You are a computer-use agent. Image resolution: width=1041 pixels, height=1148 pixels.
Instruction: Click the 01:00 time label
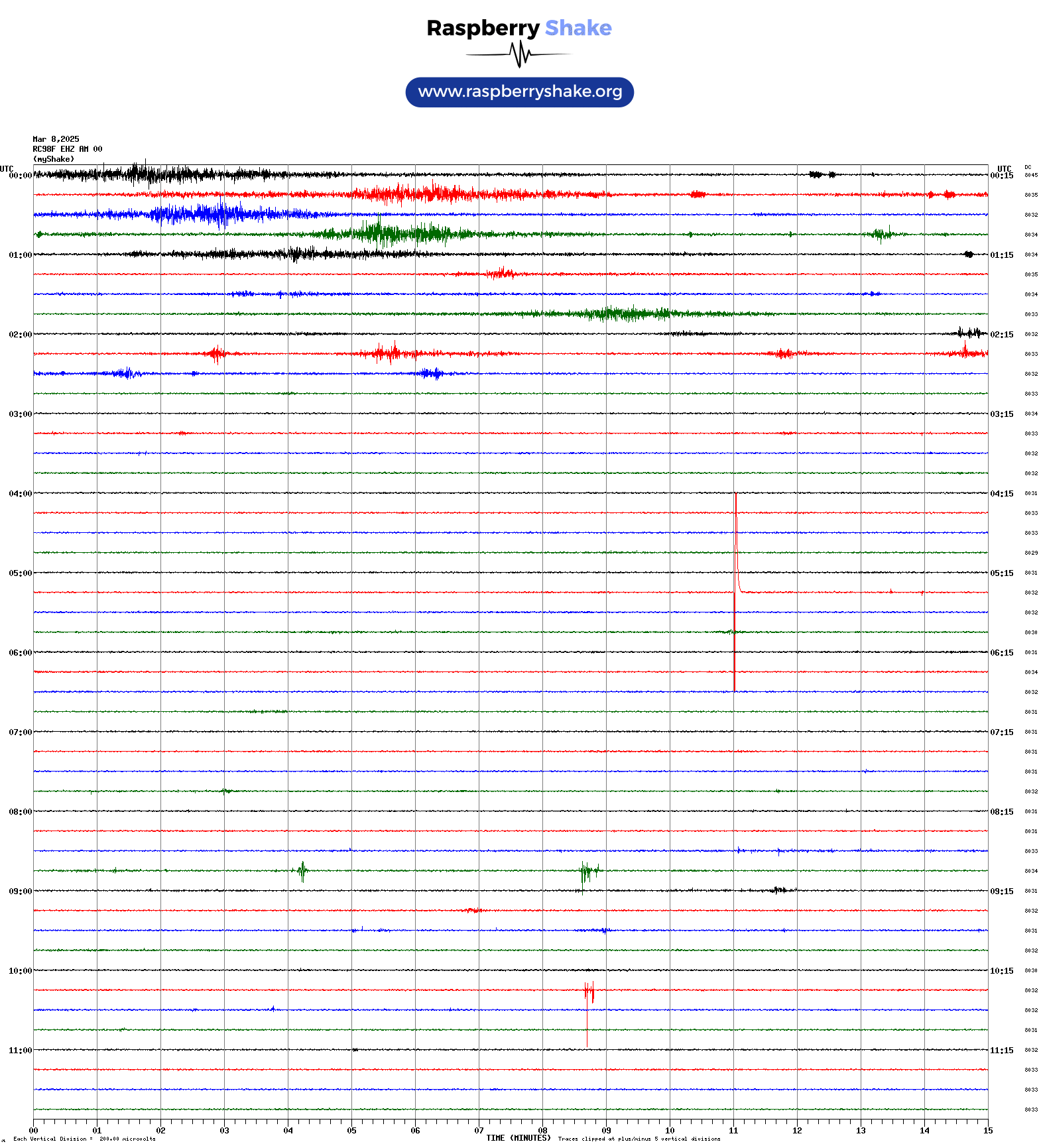(x=20, y=255)
